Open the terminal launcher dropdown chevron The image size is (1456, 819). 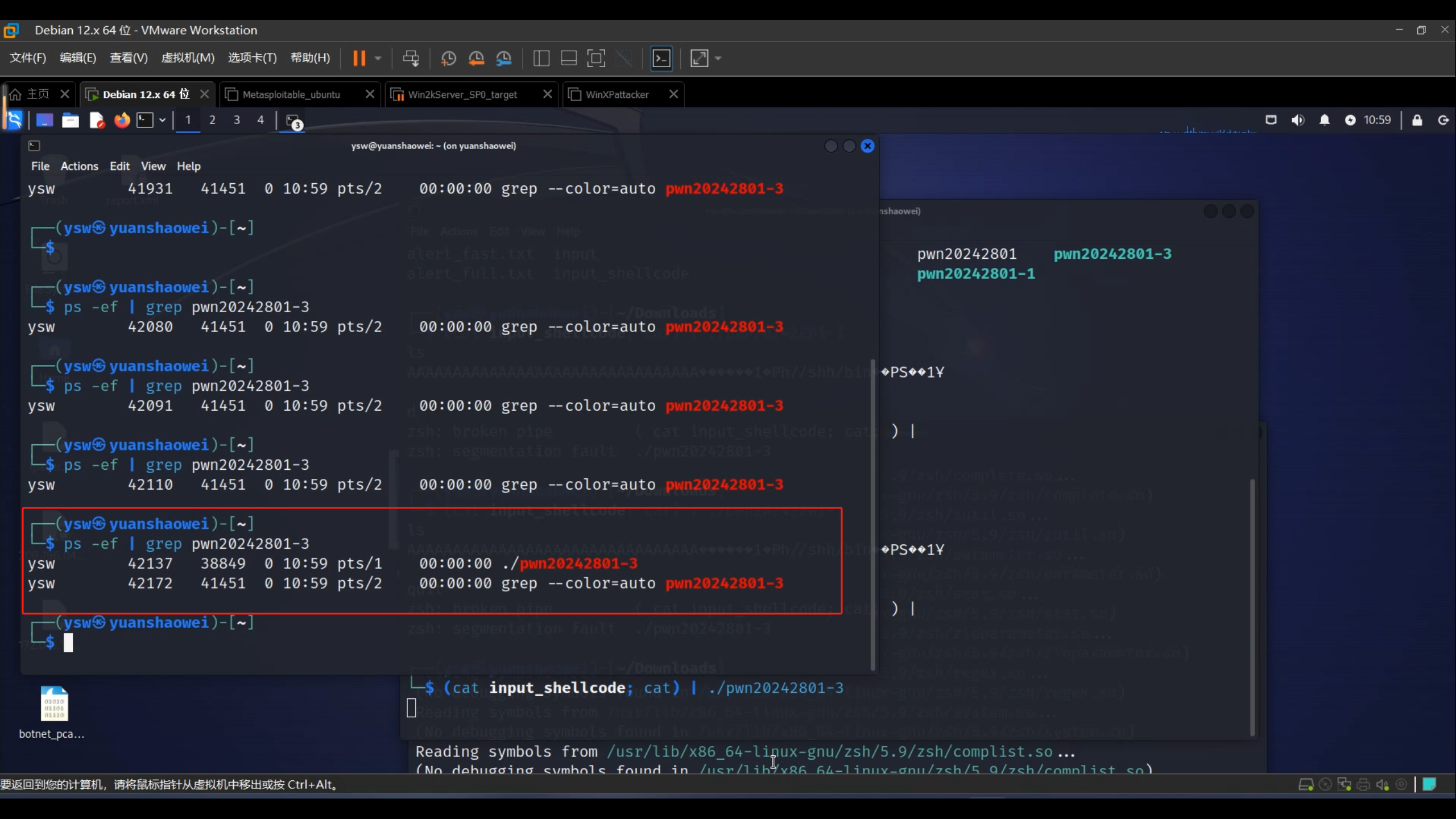163,120
